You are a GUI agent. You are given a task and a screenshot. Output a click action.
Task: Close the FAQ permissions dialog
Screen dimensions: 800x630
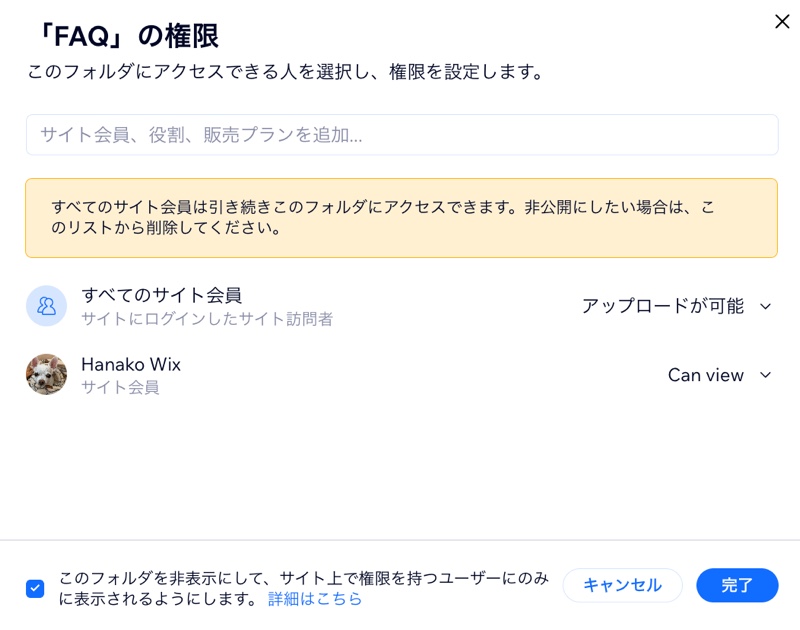point(782,21)
